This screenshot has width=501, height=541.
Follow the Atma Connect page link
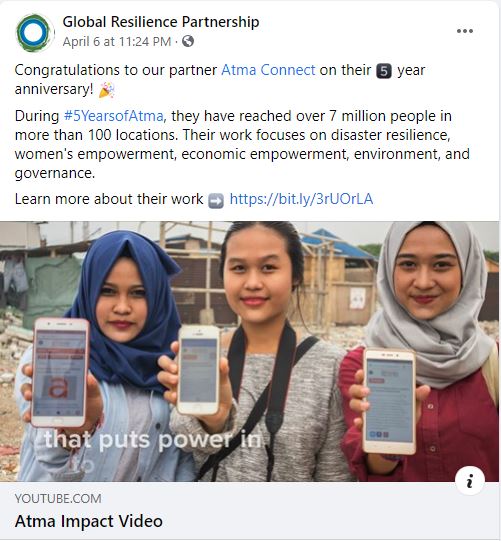click(x=268, y=70)
